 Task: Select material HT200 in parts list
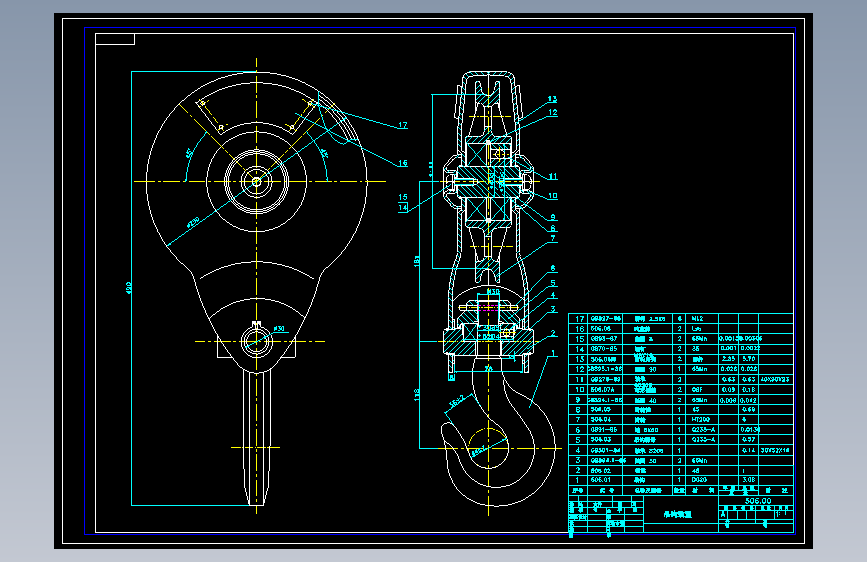[x=701, y=420]
